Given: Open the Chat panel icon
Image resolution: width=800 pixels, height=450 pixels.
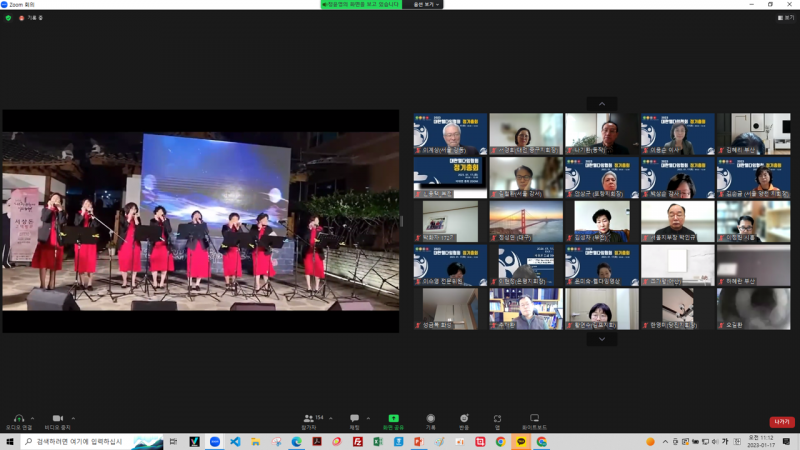Looking at the screenshot, I should point(354,418).
